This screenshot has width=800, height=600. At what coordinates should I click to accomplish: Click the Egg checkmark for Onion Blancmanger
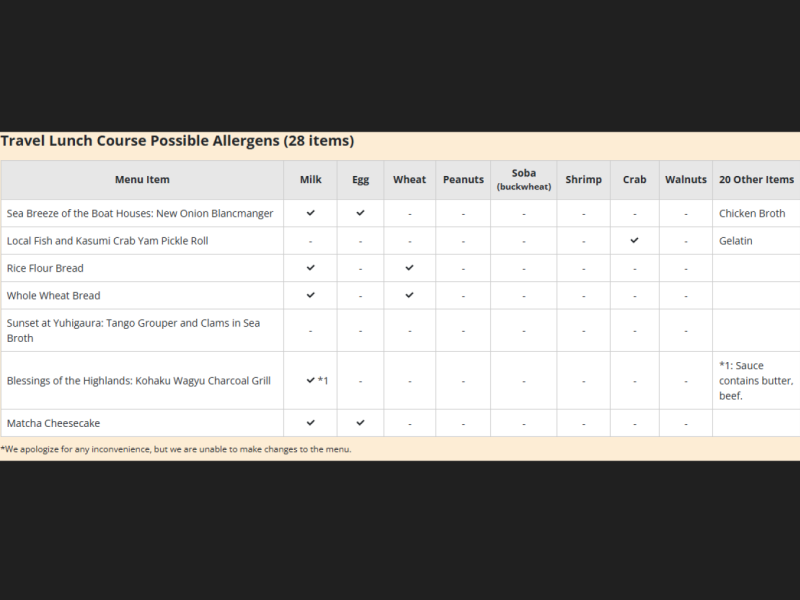(x=360, y=213)
